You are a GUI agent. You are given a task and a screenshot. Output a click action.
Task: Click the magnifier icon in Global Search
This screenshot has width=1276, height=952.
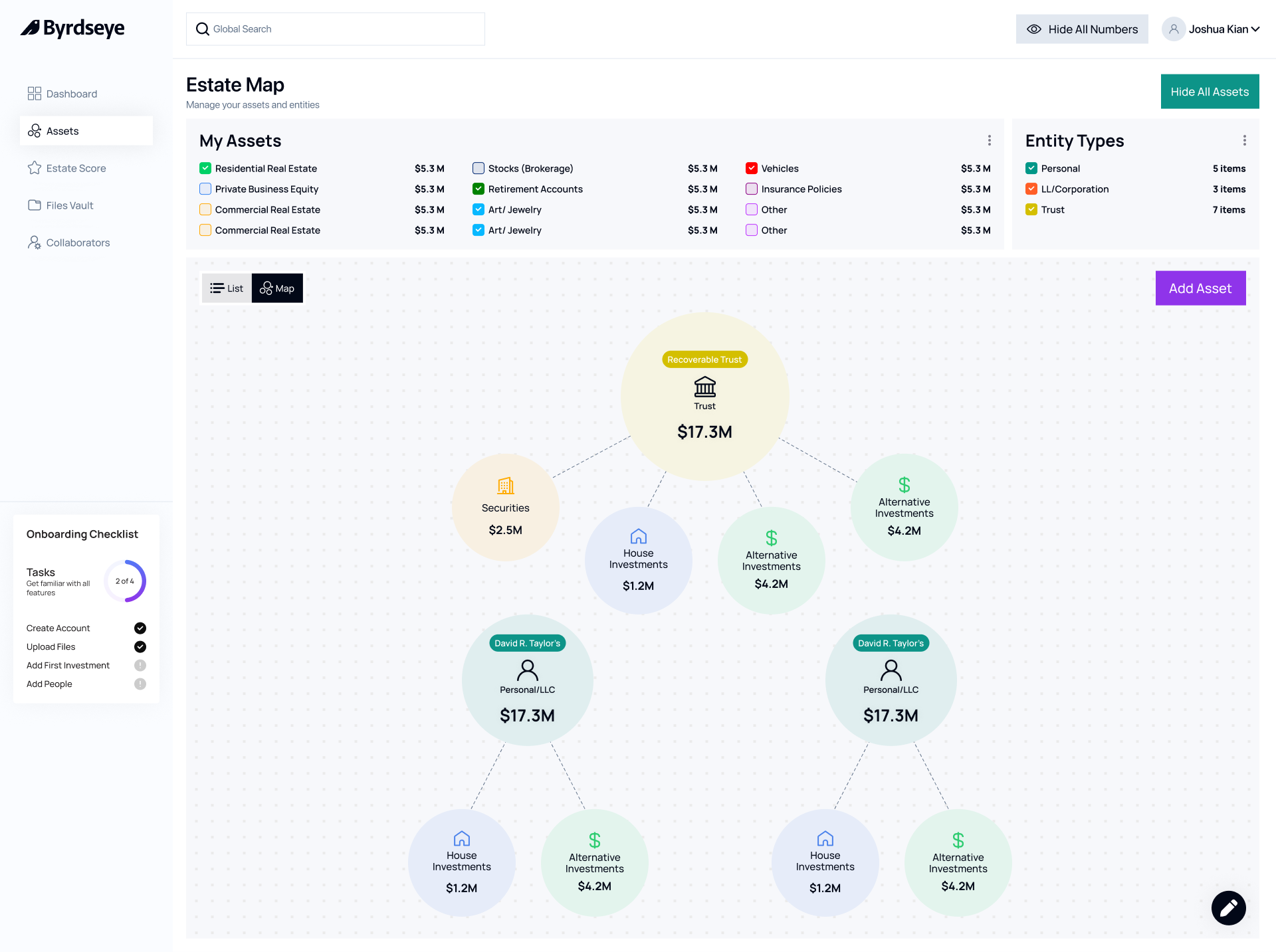coord(203,29)
